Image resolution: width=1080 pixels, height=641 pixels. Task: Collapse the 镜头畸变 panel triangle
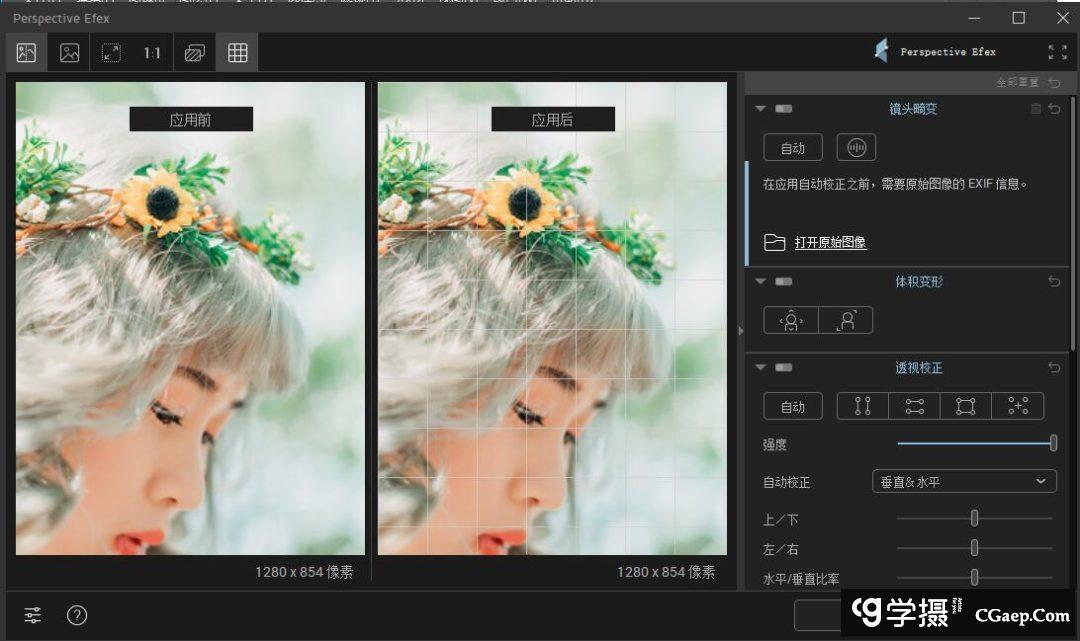[760, 109]
